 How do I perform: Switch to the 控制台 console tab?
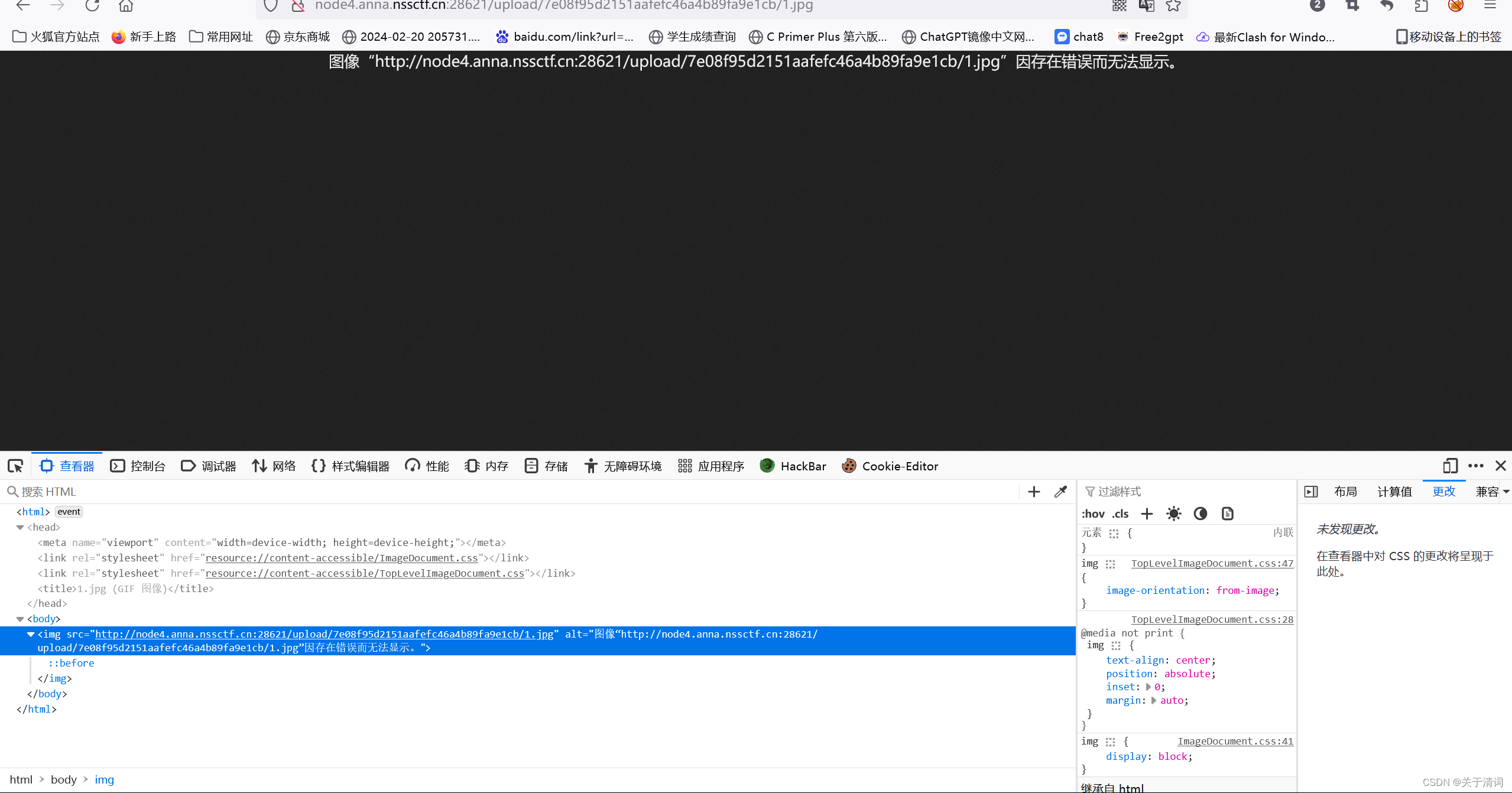tap(138, 466)
